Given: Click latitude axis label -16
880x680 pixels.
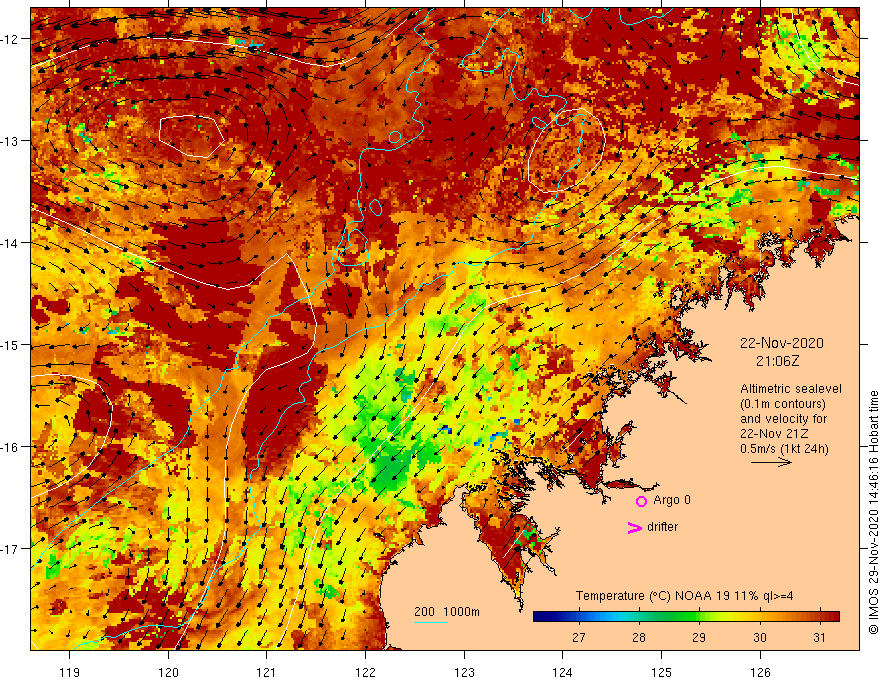Looking at the screenshot, I should click(10, 447).
